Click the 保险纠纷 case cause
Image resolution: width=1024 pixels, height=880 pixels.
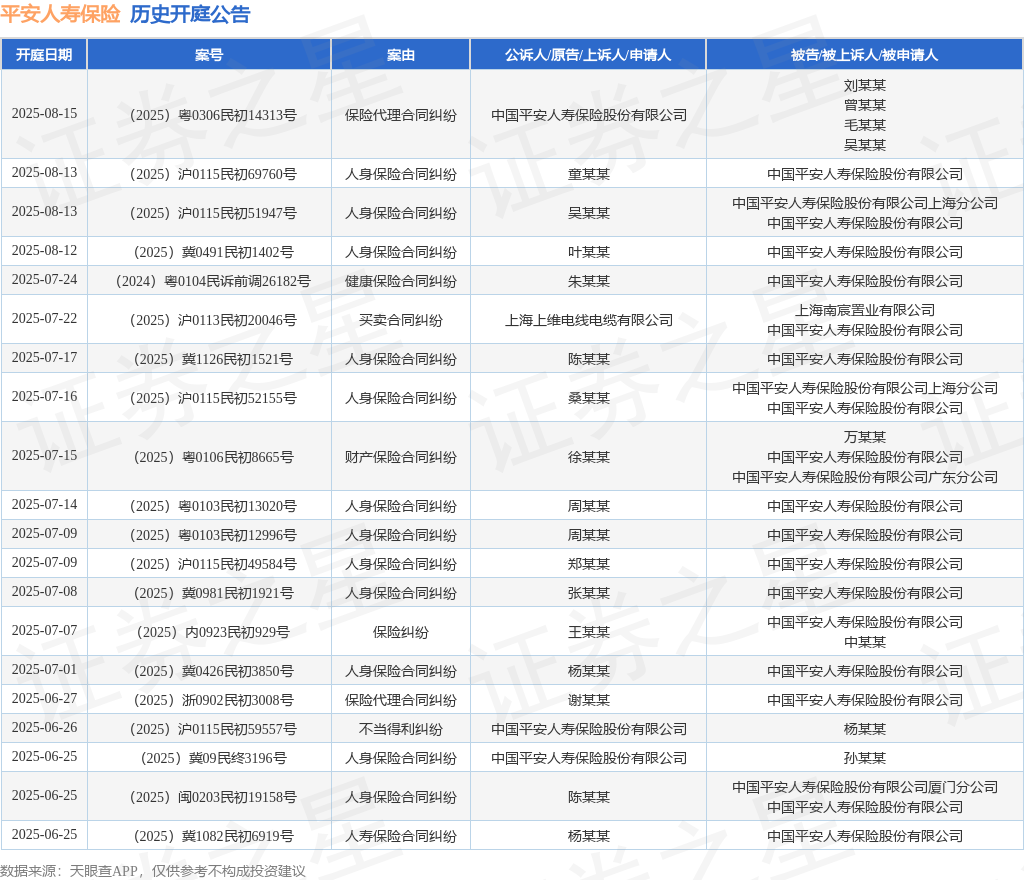(x=400, y=632)
